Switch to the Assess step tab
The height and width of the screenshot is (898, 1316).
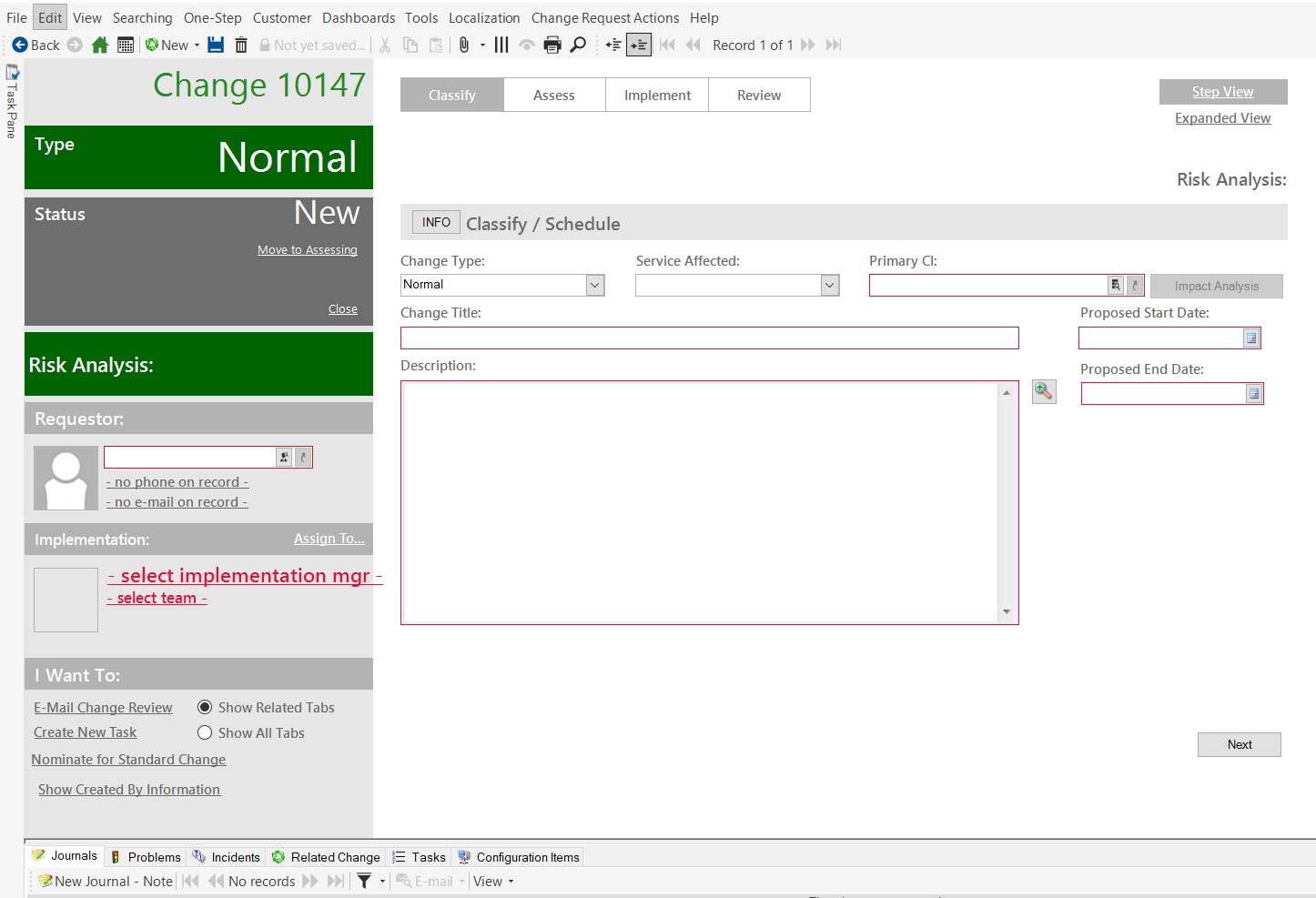[x=554, y=95]
